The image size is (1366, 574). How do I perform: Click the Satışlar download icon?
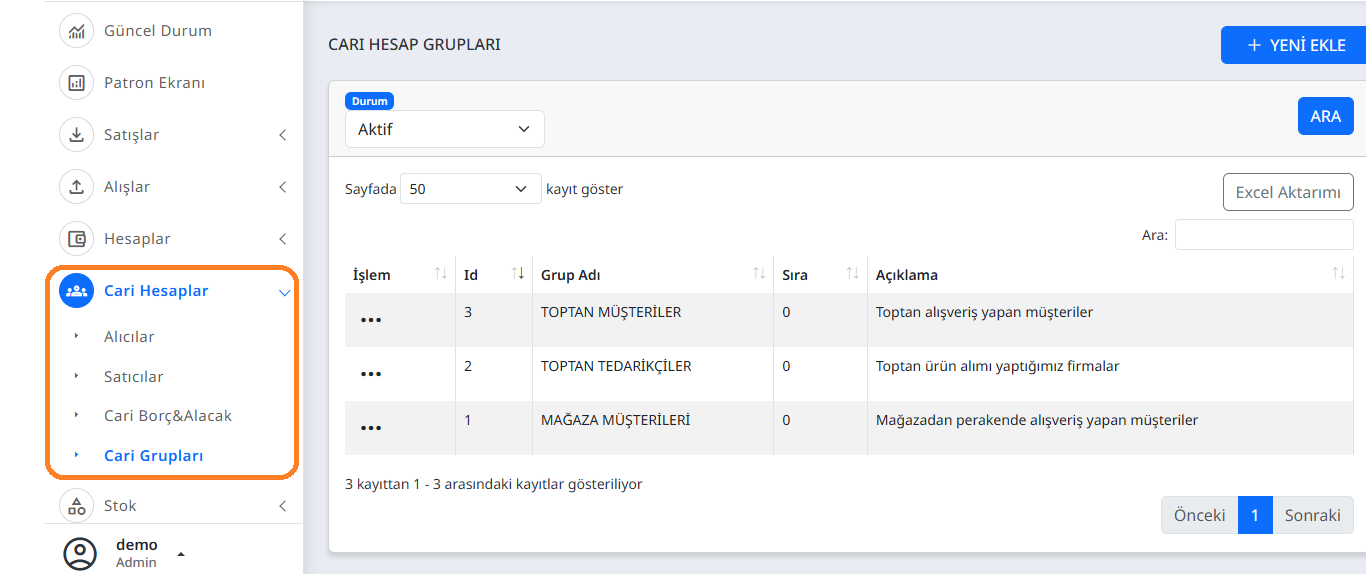pyautogui.click(x=76, y=135)
